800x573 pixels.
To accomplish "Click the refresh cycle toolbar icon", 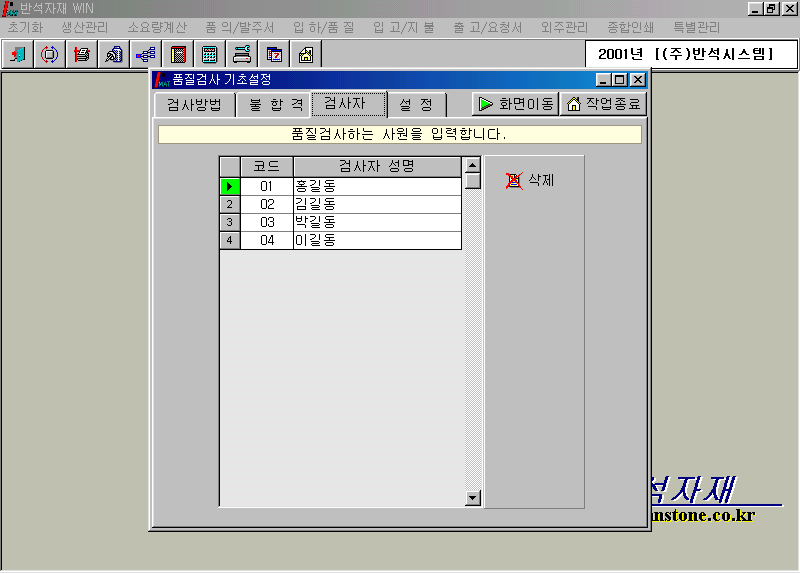I will [x=49, y=54].
